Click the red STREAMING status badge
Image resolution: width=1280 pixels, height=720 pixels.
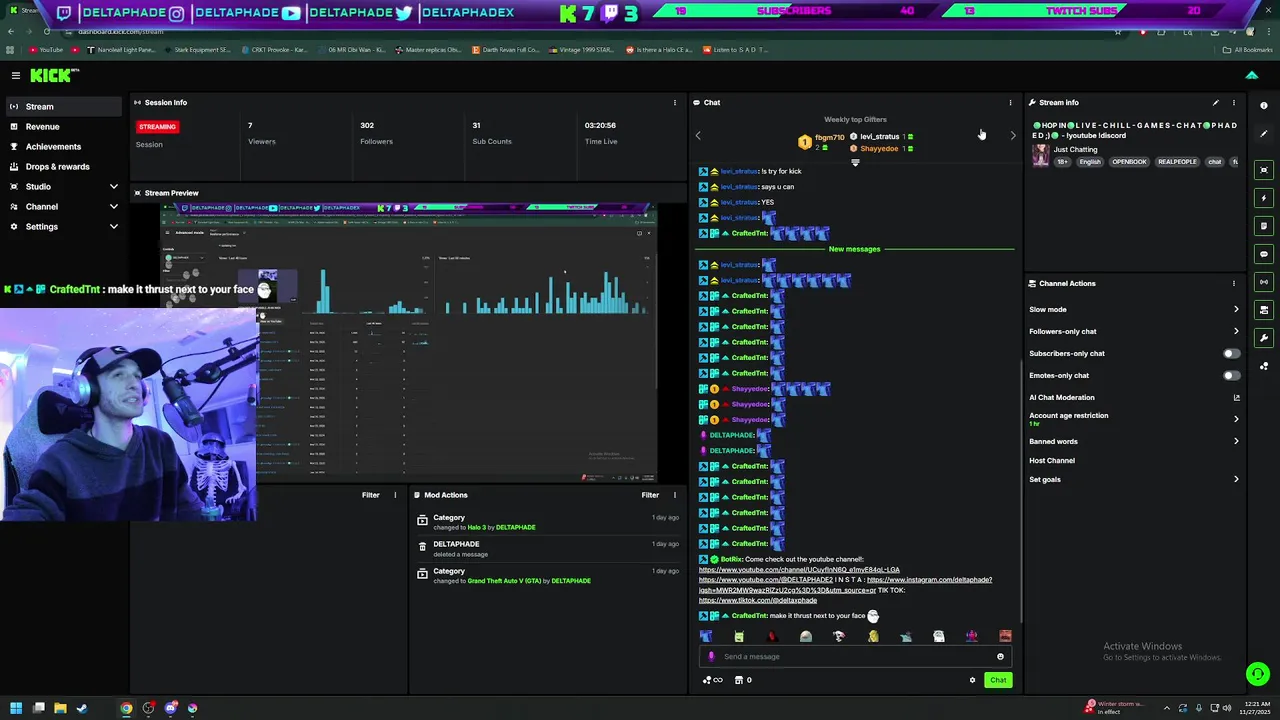(x=157, y=127)
